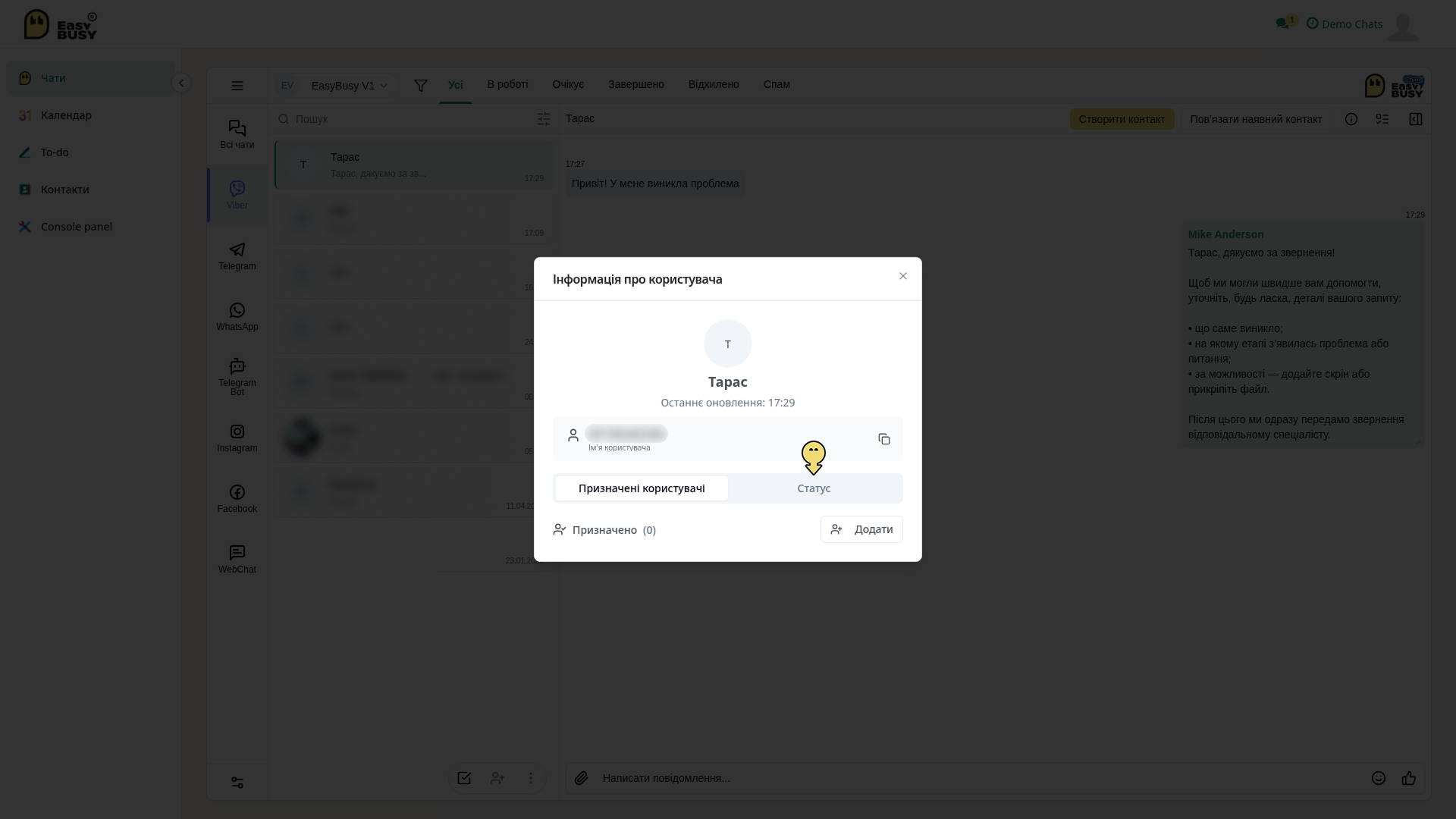Open the Тарас chat in list
The height and width of the screenshot is (819, 1456).
pos(413,165)
